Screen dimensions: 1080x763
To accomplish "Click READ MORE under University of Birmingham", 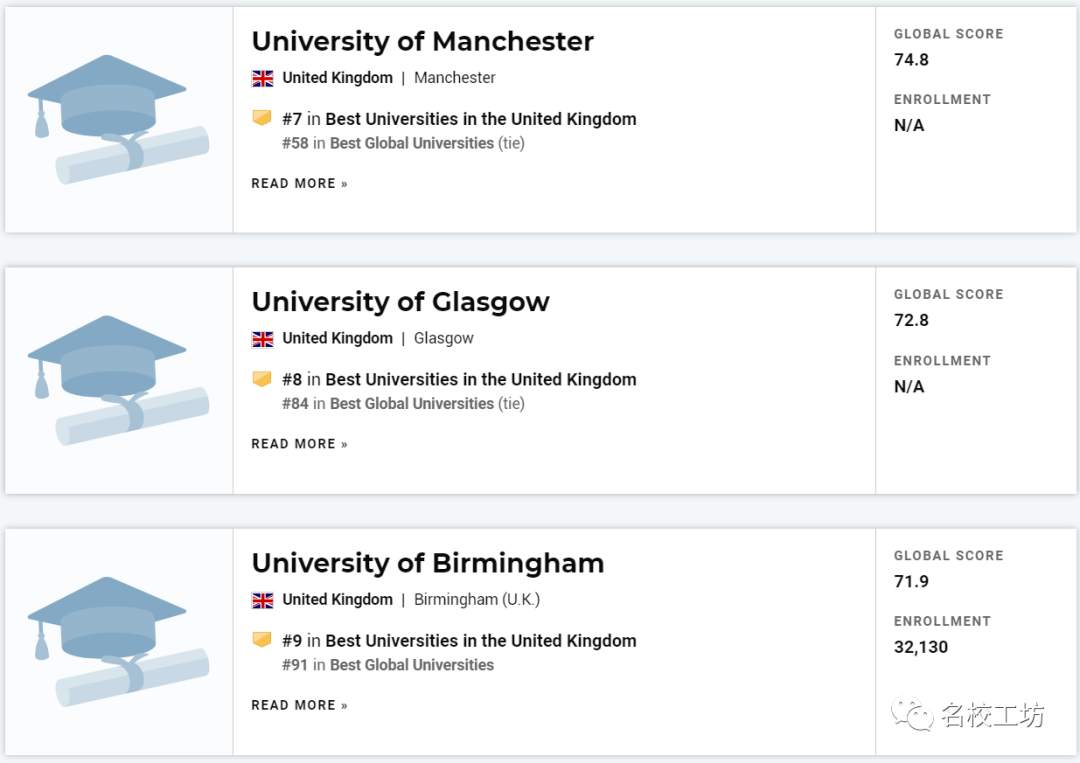I will (x=300, y=705).
